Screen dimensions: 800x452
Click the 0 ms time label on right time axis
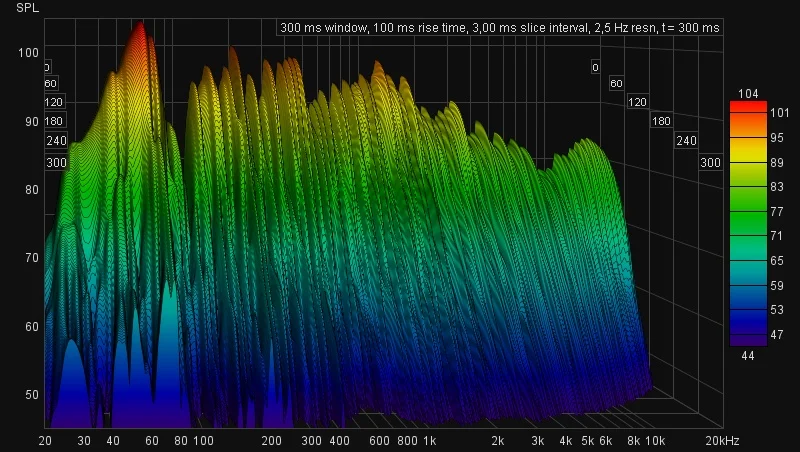595,67
